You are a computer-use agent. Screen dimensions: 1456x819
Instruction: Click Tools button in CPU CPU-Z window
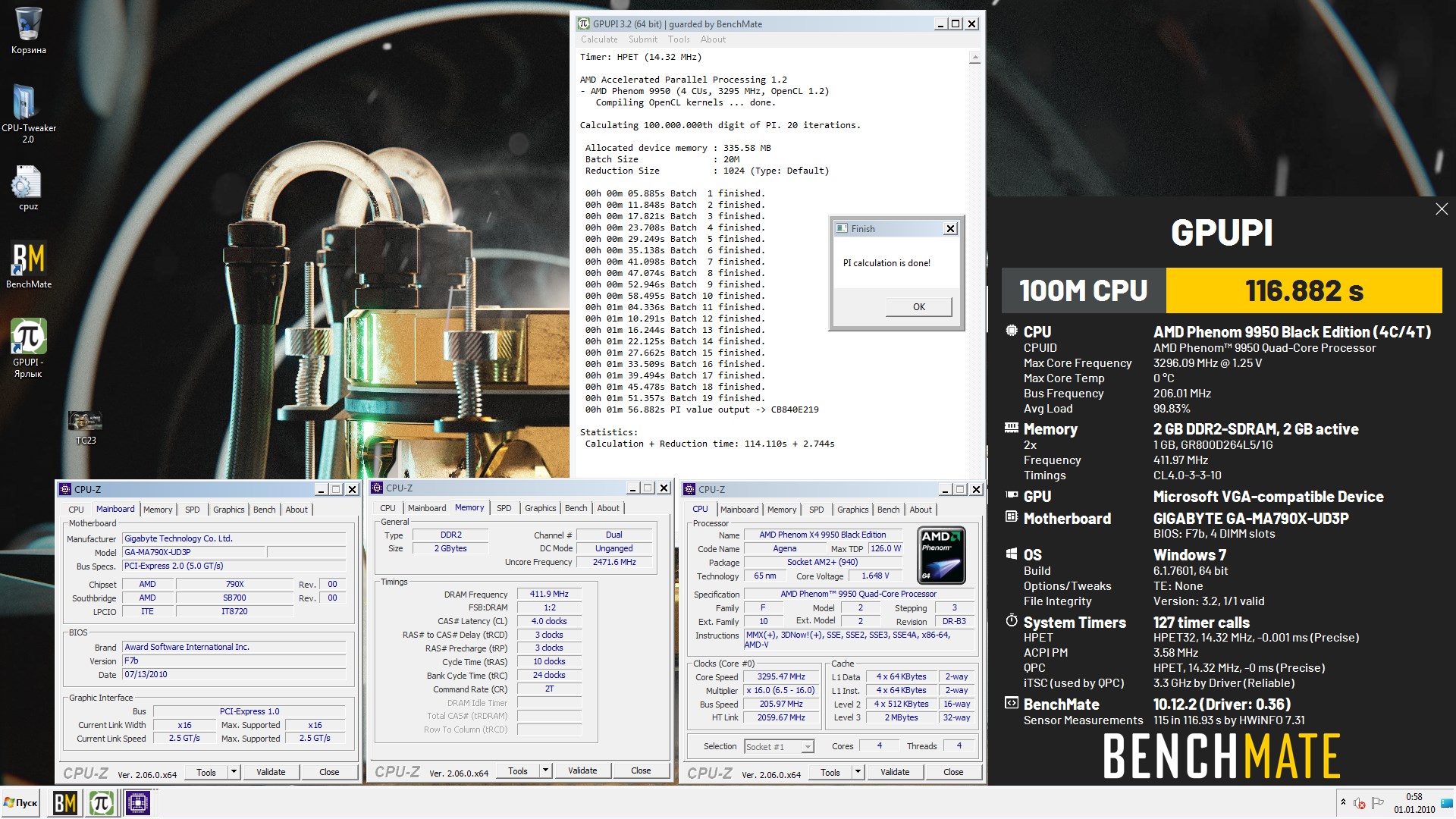click(830, 772)
